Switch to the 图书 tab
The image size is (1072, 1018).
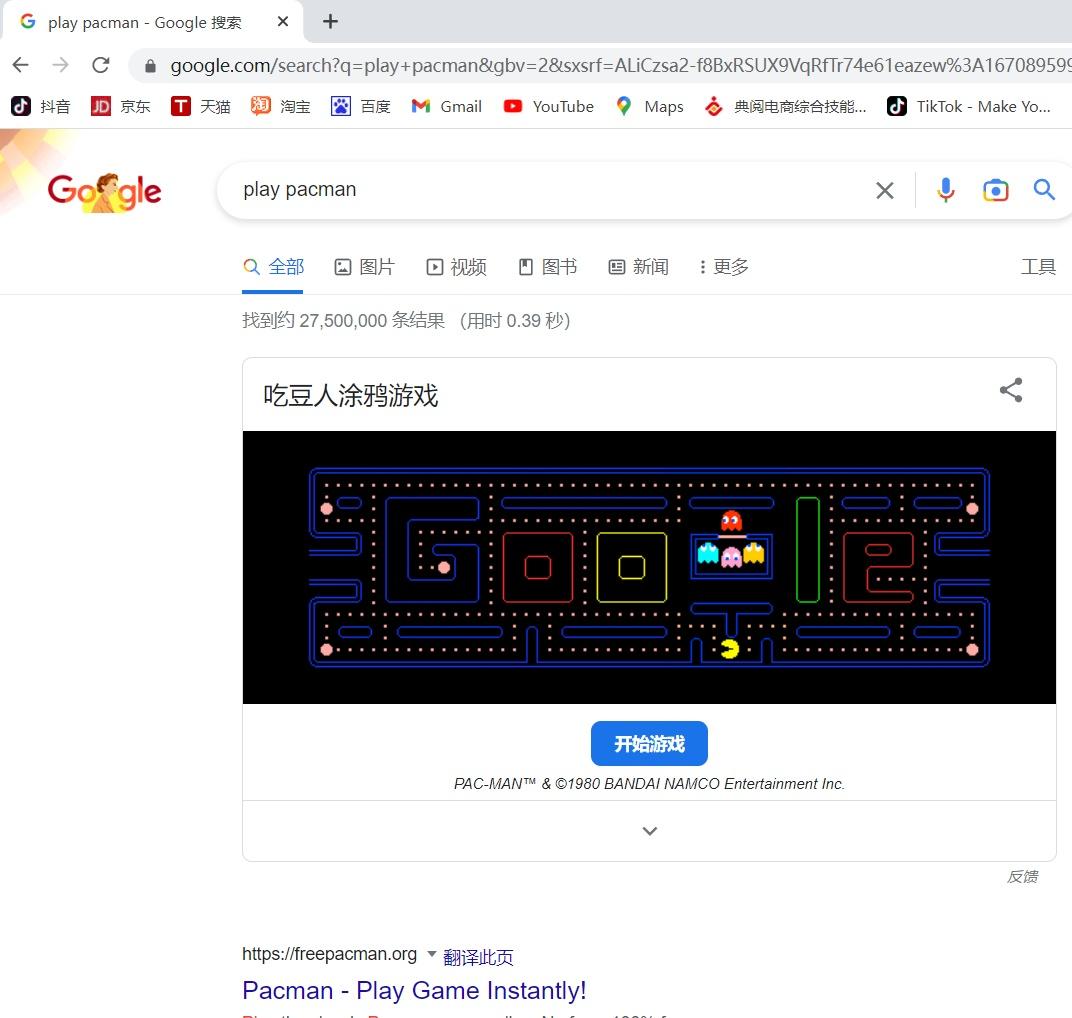[548, 267]
